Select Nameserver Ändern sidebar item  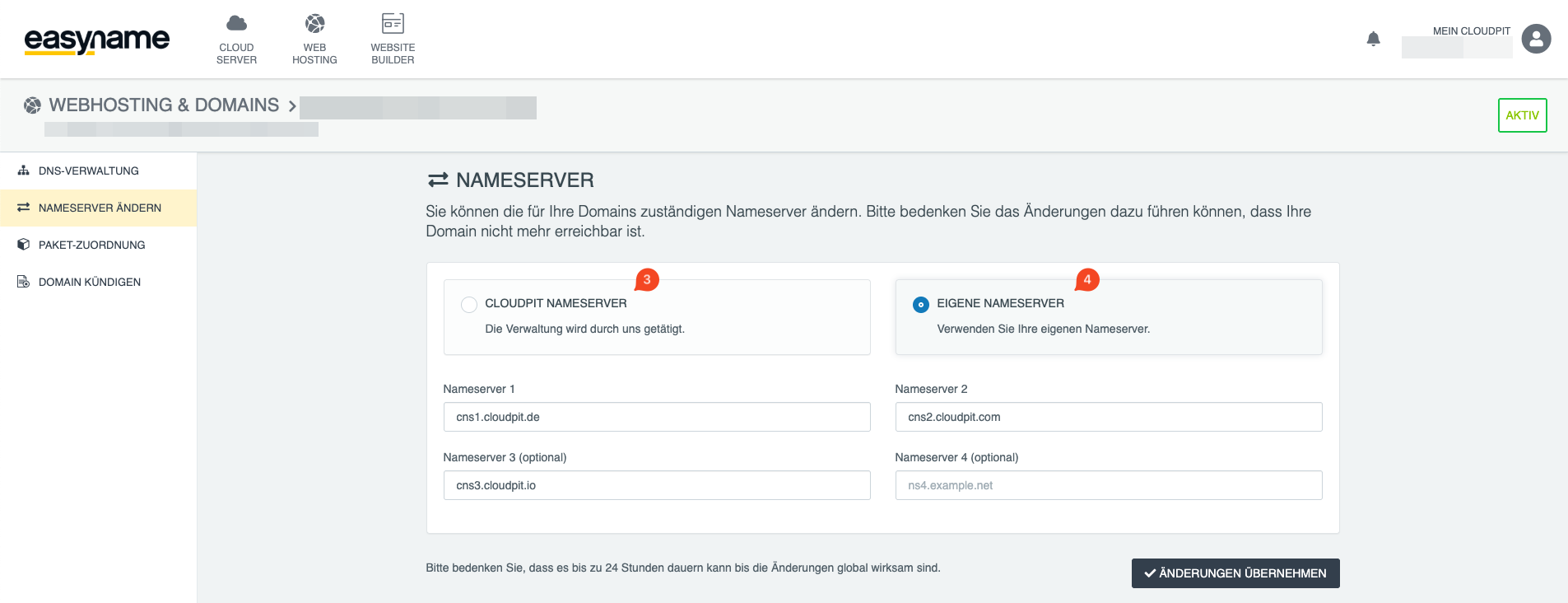coord(100,208)
